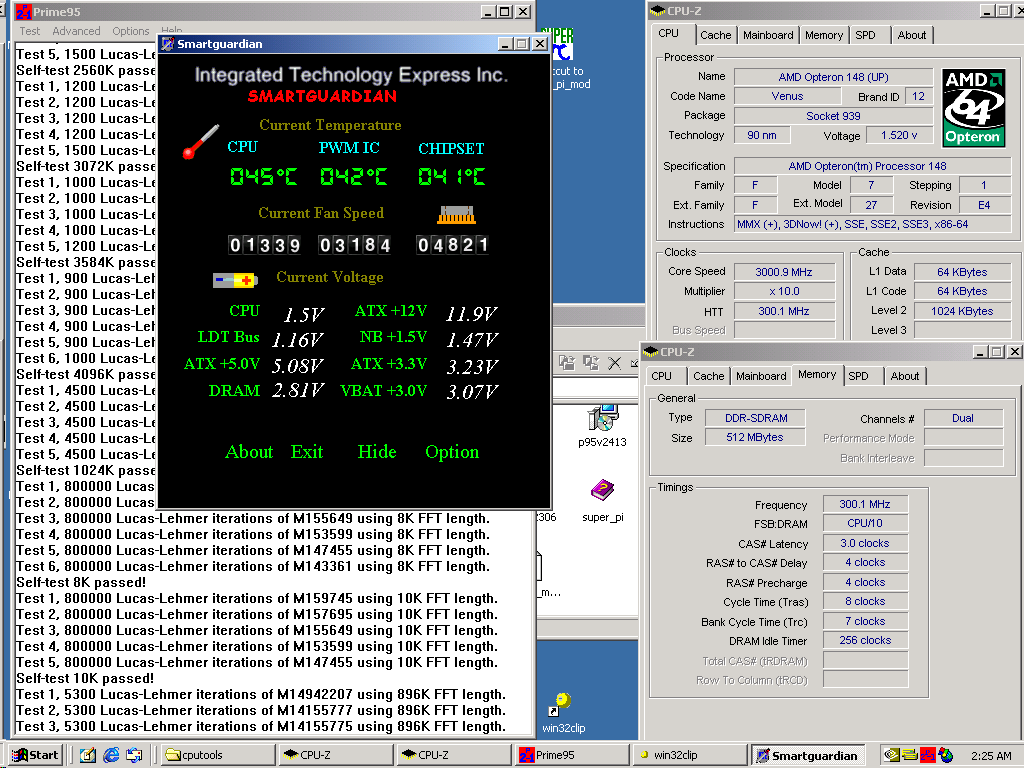Screen dimensions: 1024x768
Task: Open About tab in CPU-Z Processor window
Action: pos(912,35)
